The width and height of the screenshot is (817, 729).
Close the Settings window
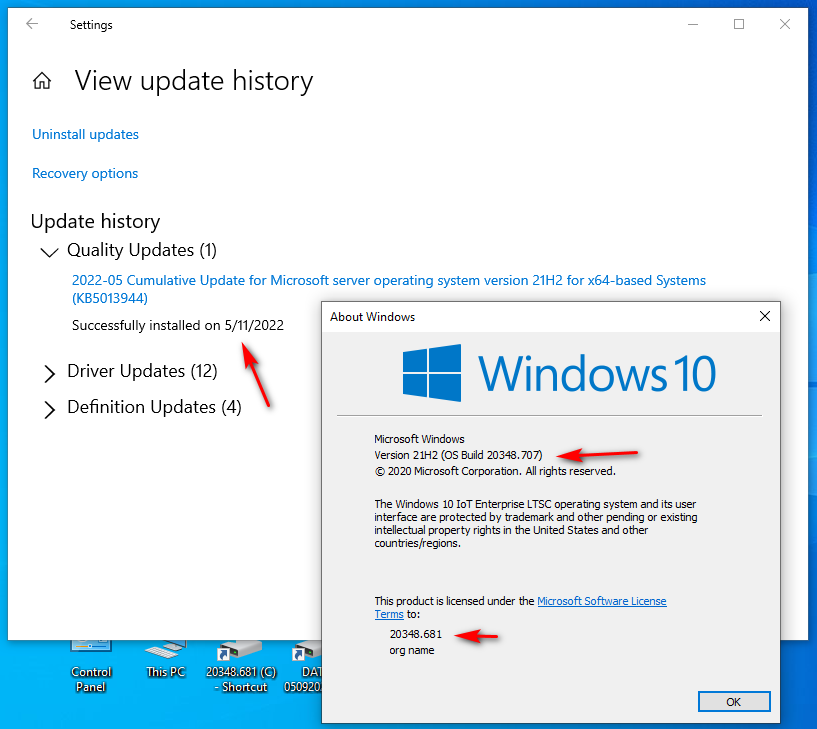click(785, 24)
